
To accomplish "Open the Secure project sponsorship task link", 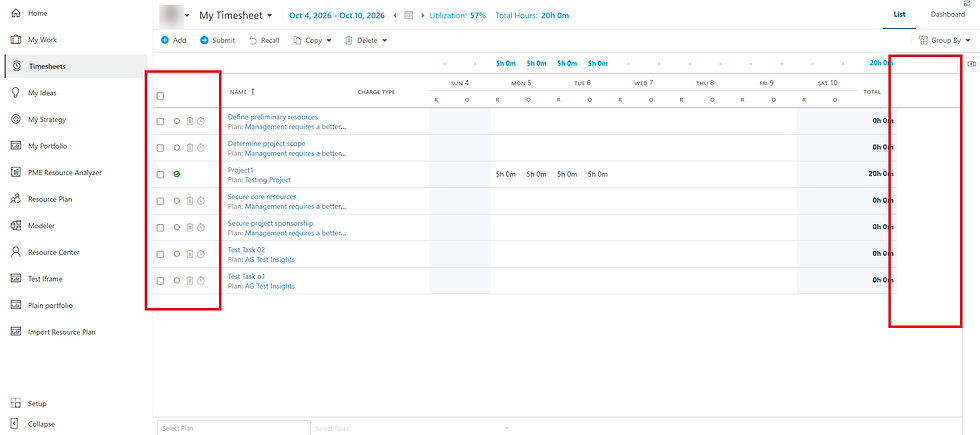I will point(270,223).
